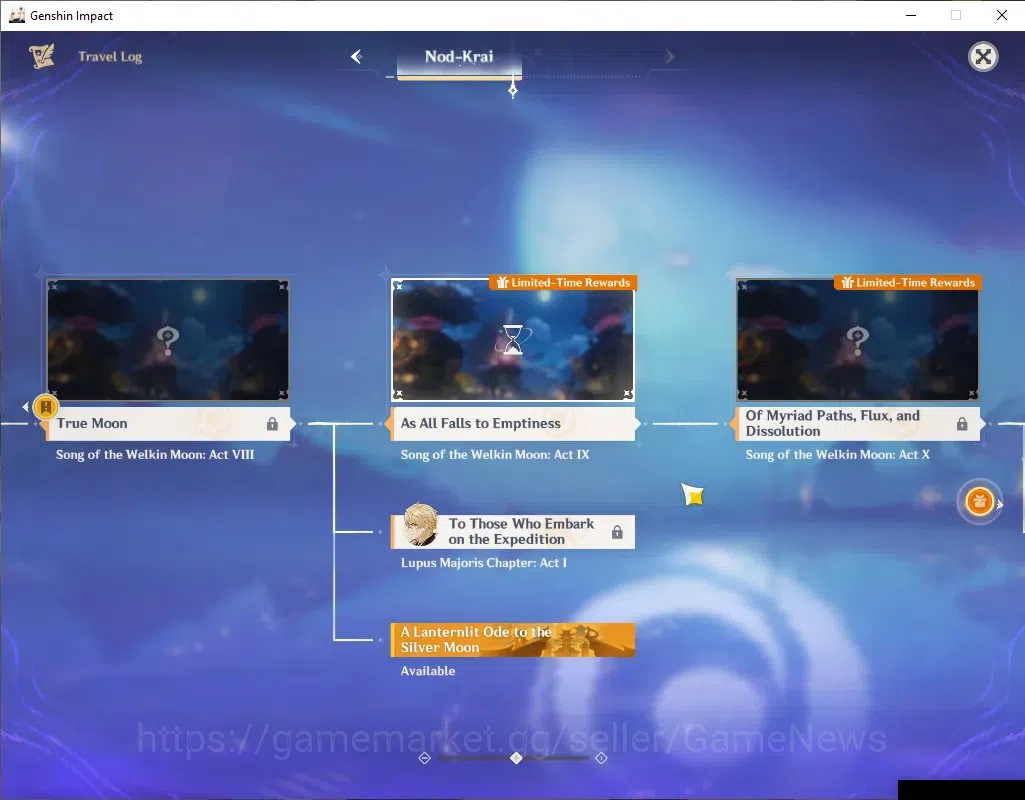Click the orange gift rewards button
1025x800 pixels.
(x=979, y=502)
